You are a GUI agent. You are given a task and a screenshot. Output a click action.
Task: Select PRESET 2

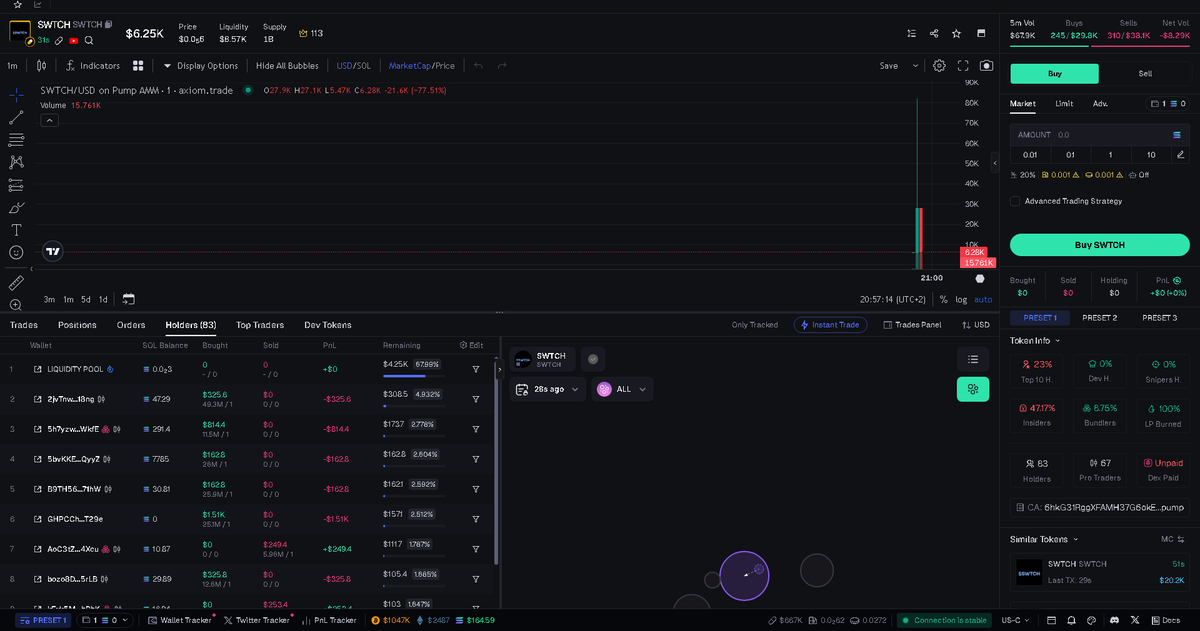(x=1099, y=318)
